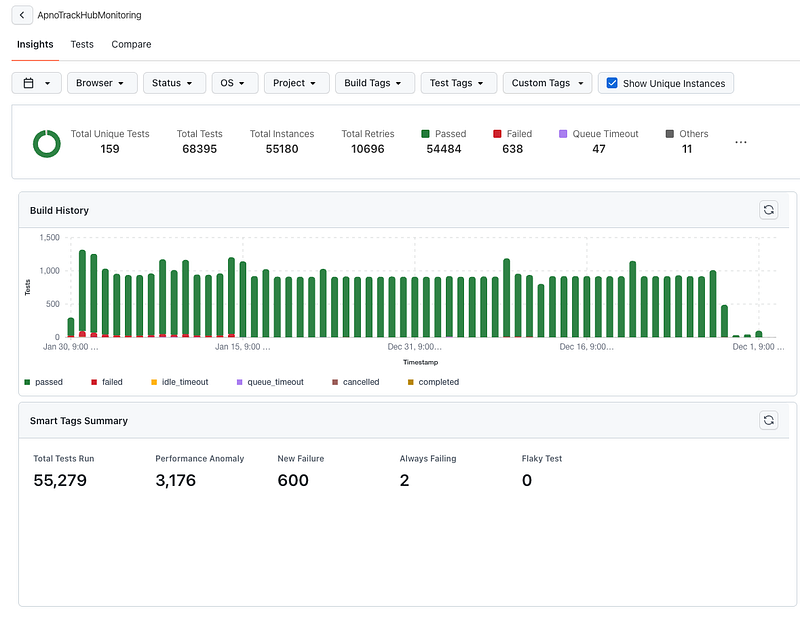Viewport: 800px width, 619px height.
Task: Expand the Status filter dropdown
Action: (x=174, y=83)
